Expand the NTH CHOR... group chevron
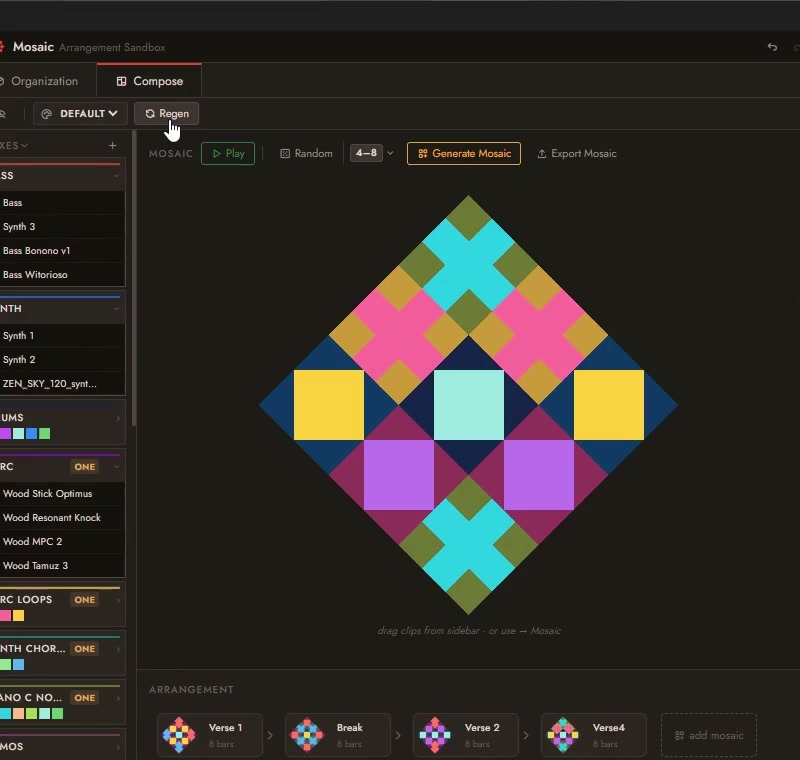 tap(118, 649)
